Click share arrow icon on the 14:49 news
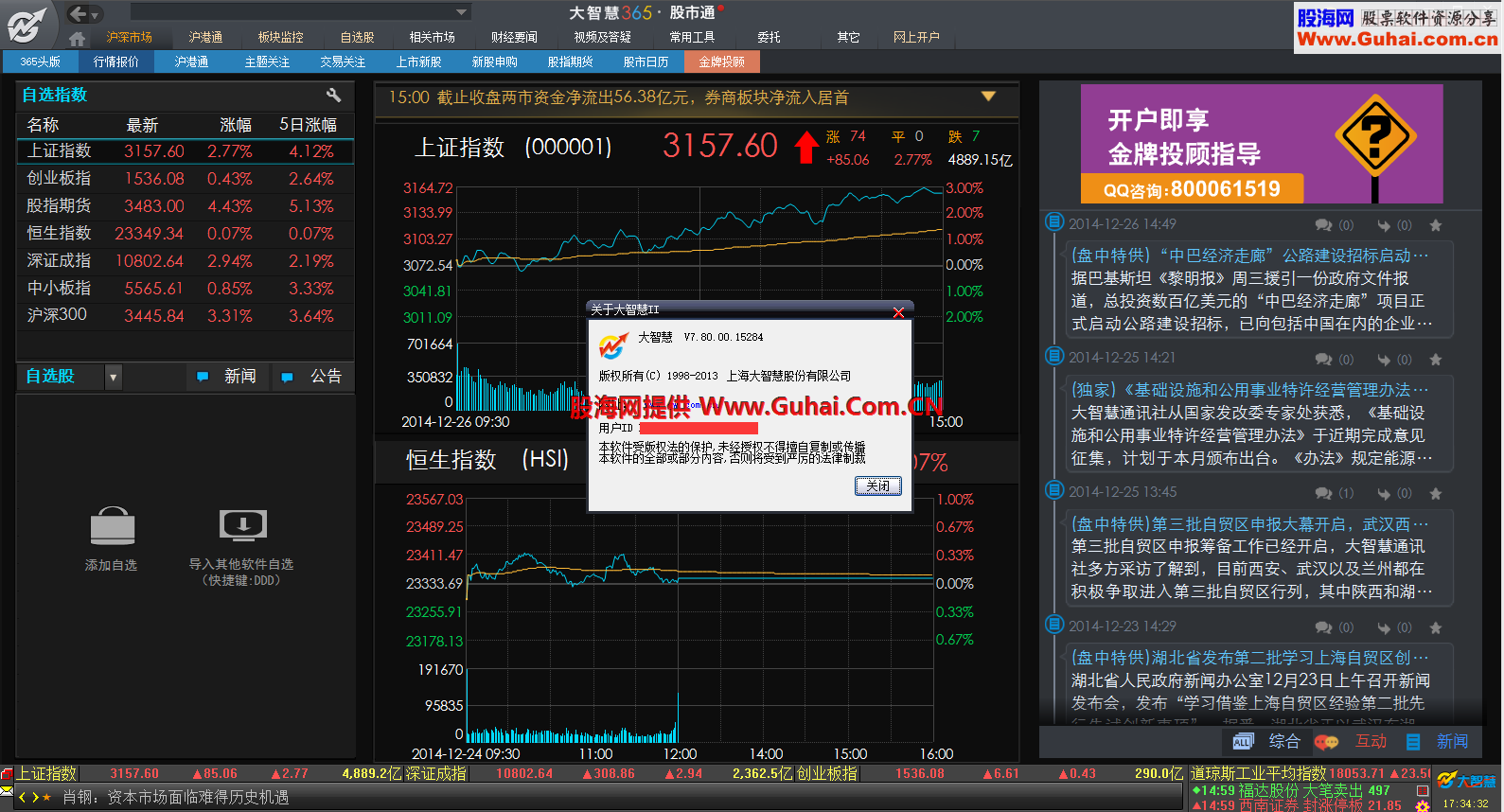Image resolution: width=1504 pixels, height=812 pixels. 1384,225
